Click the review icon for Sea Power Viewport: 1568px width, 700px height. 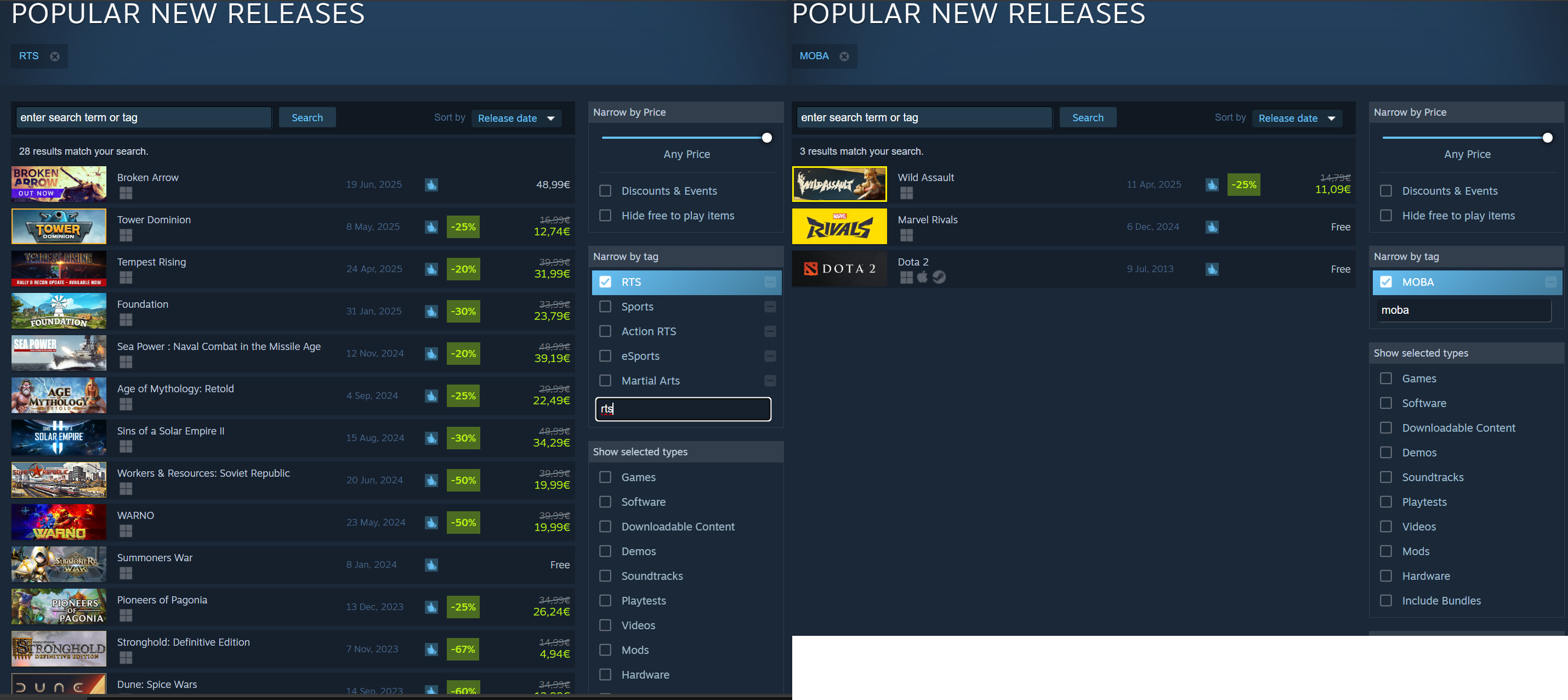[x=431, y=353]
